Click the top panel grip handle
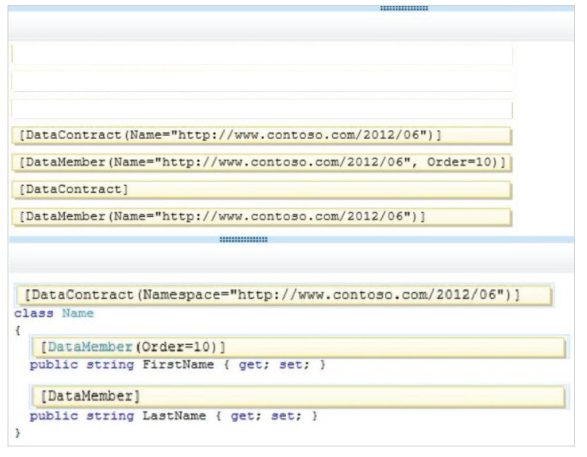587x457 pixels. [x=404, y=8]
